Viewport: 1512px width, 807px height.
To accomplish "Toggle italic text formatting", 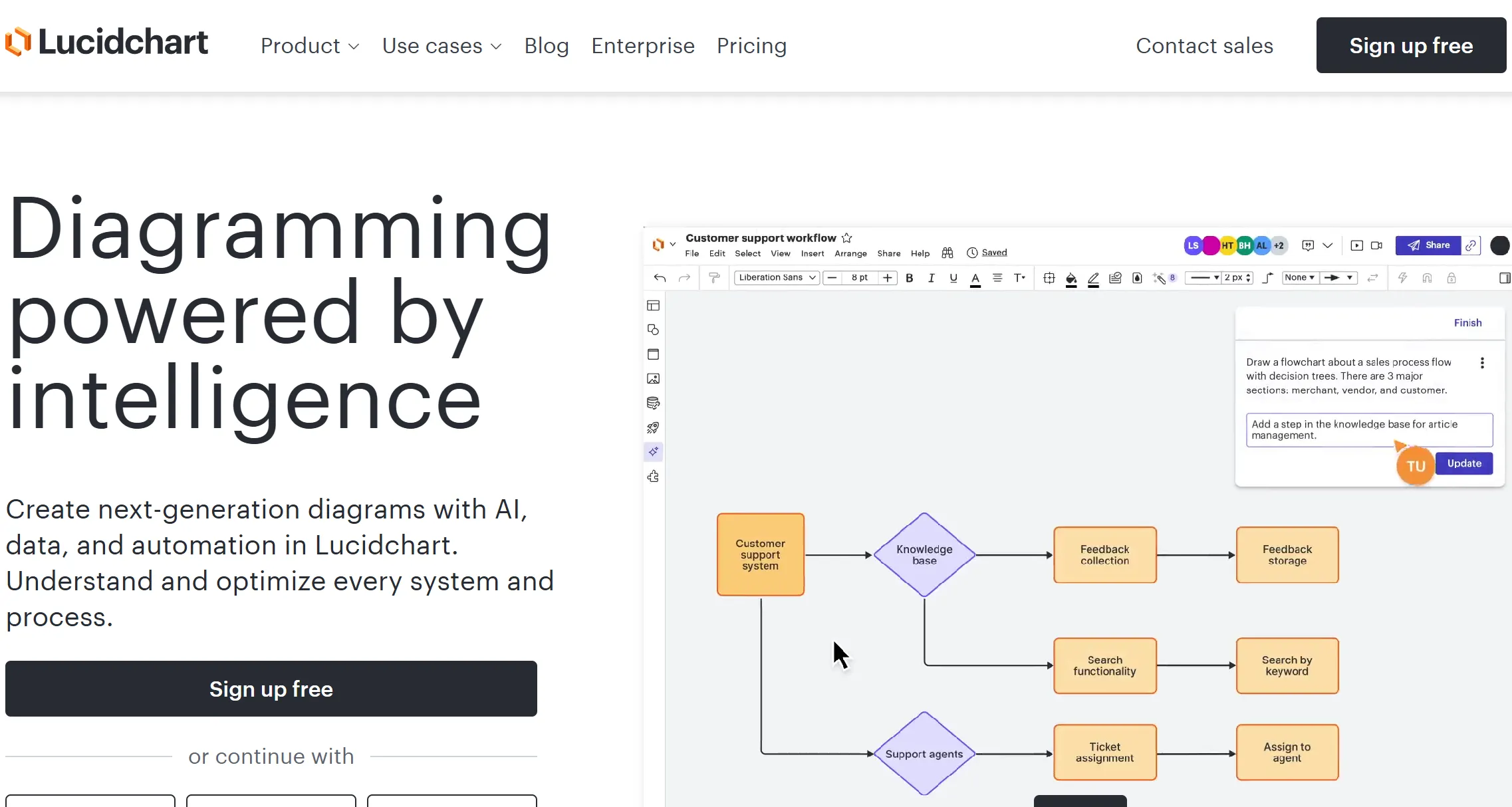I will pos(931,278).
